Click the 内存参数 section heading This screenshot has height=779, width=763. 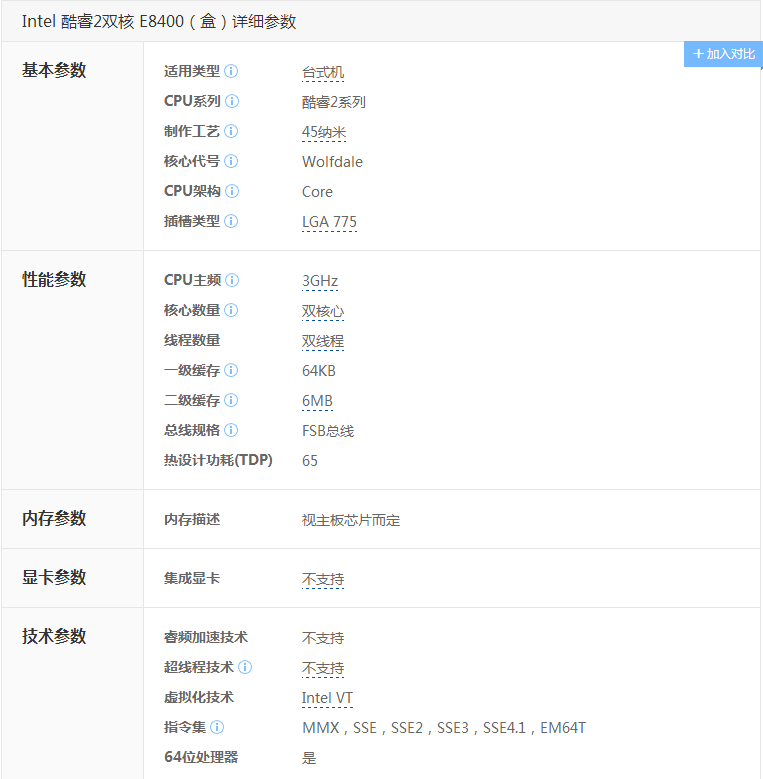(x=54, y=518)
